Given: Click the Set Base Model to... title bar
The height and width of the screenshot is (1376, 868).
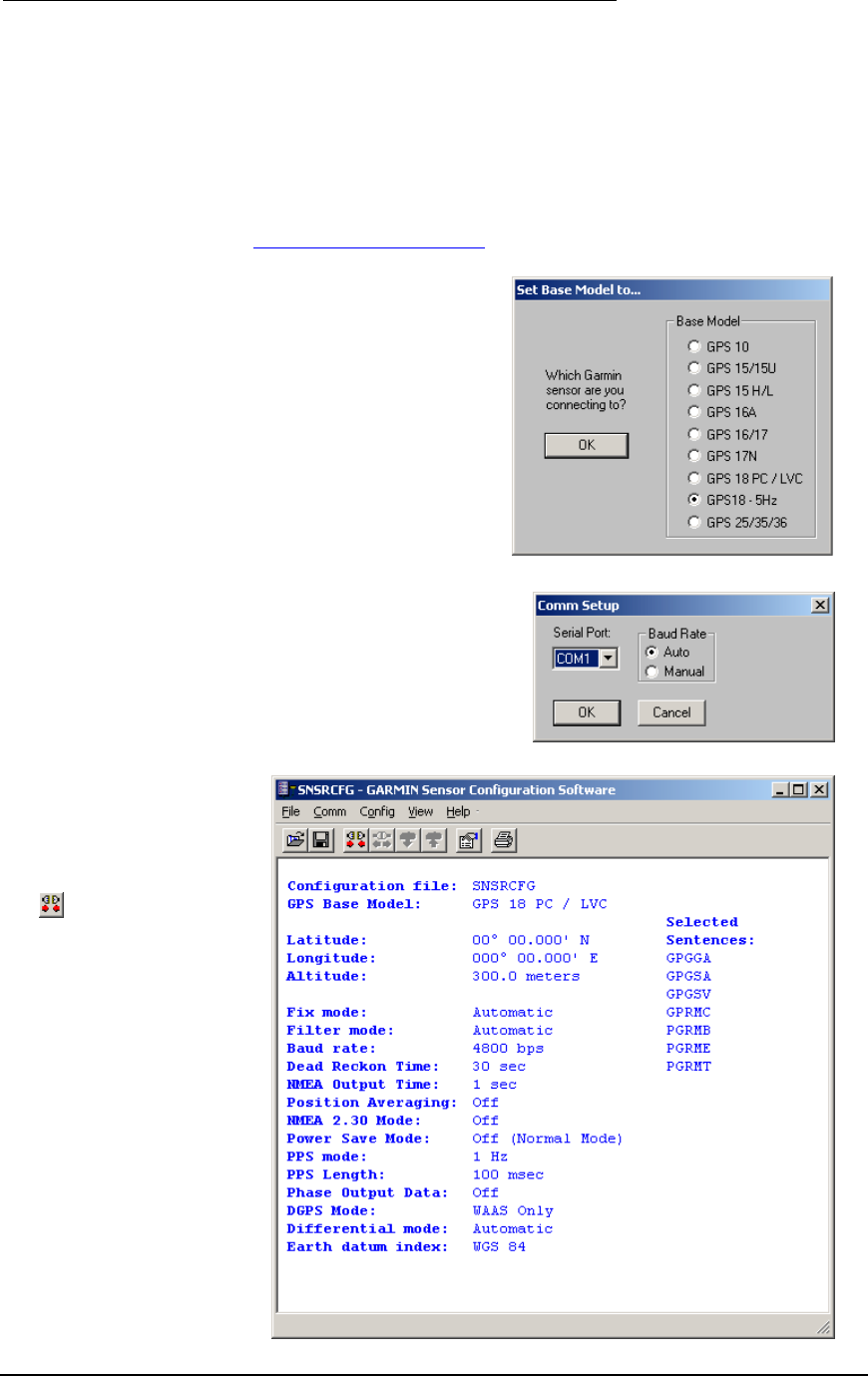Looking at the screenshot, I should click(672, 290).
